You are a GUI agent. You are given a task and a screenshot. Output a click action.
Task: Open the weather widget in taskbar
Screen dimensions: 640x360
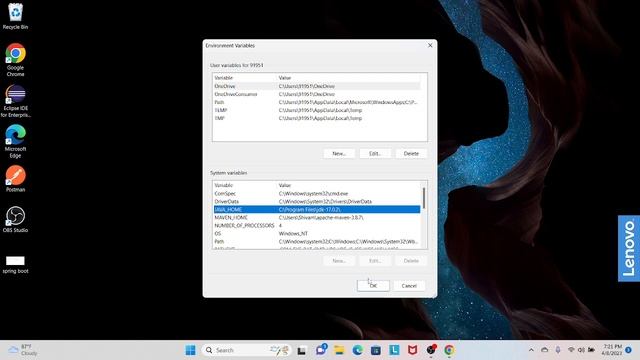pyautogui.click(x=24, y=350)
